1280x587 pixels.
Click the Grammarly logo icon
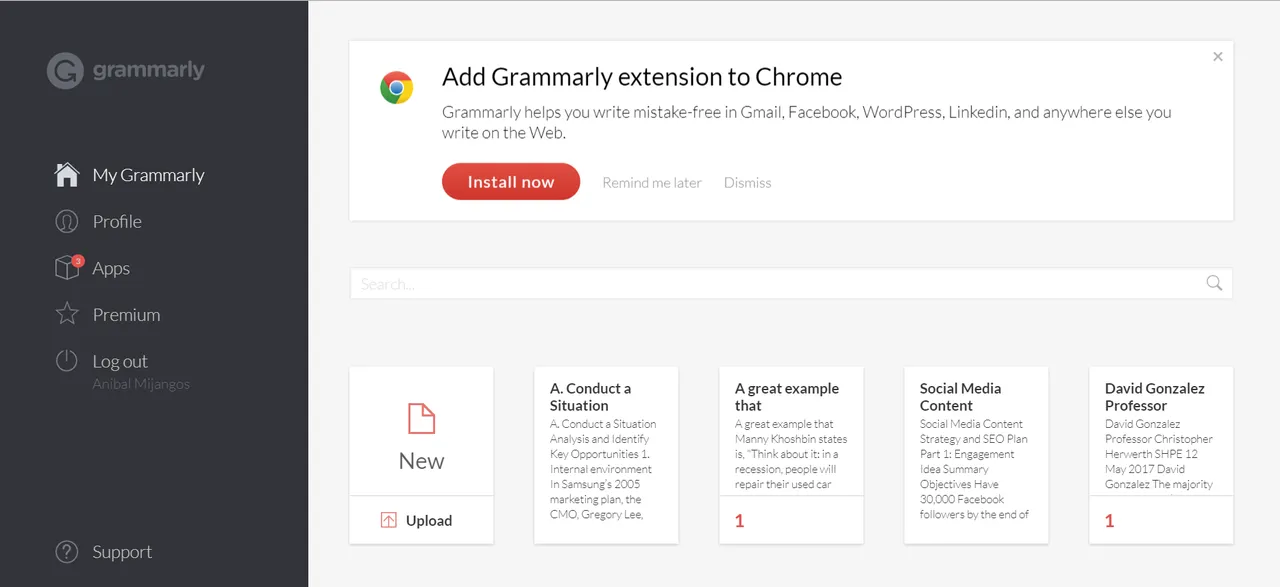click(65, 71)
